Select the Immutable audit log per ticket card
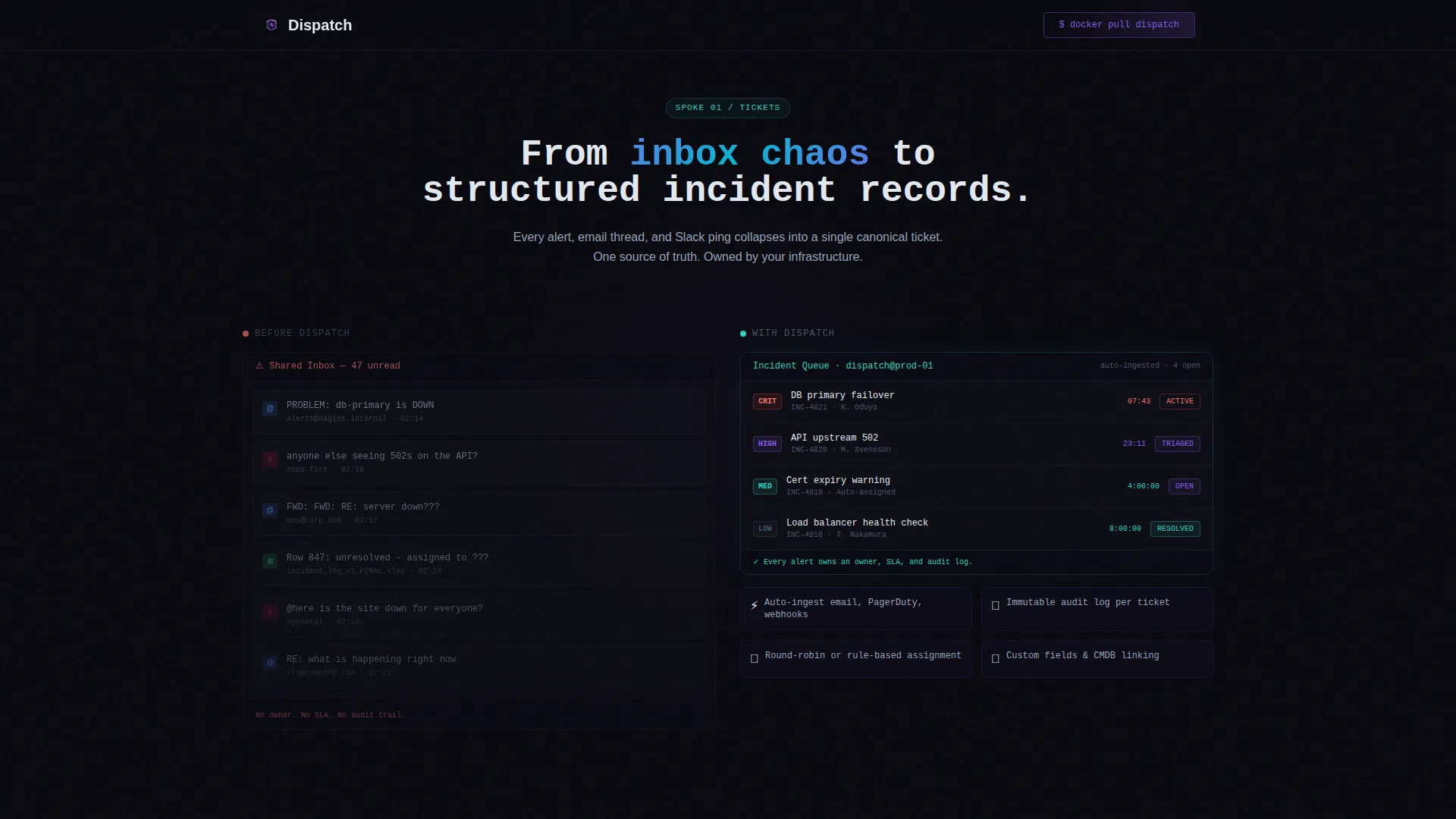Image resolution: width=1456 pixels, height=819 pixels. (x=1097, y=609)
